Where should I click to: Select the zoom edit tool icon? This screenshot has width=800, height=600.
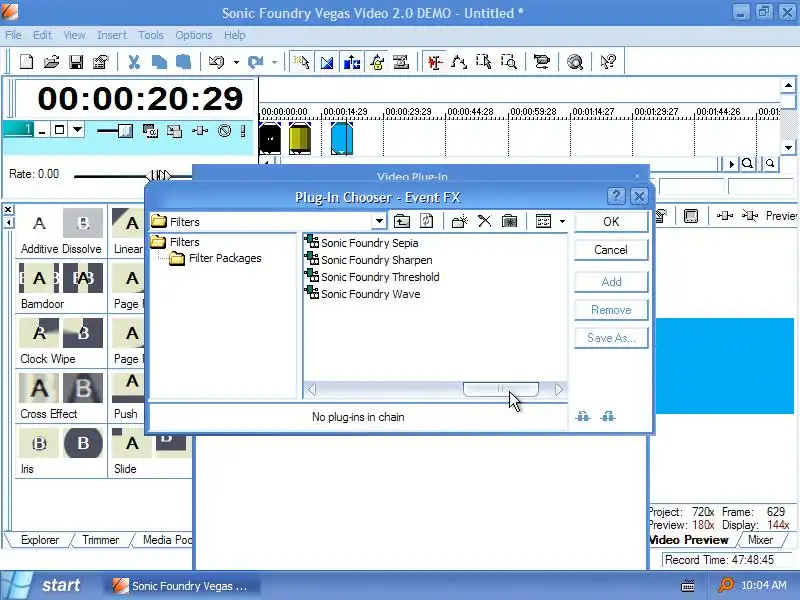tap(509, 62)
